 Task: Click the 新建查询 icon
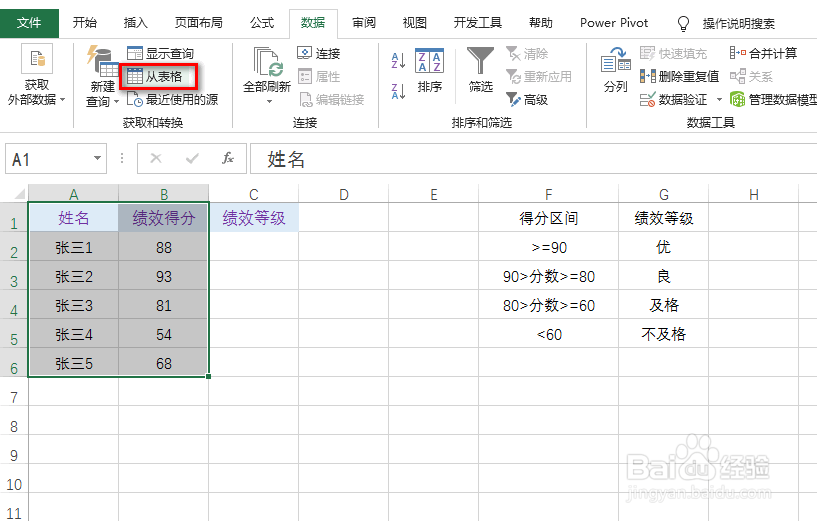click(103, 61)
